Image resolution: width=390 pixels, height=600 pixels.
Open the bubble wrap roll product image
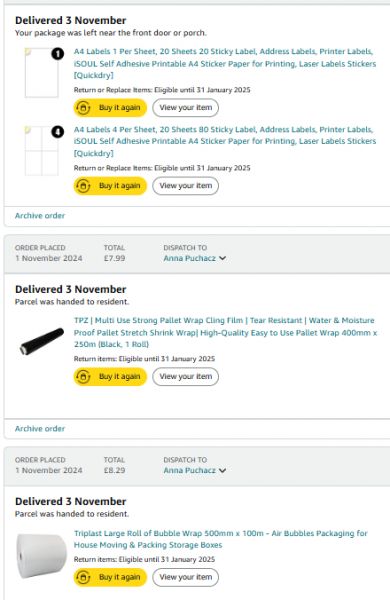coord(42,556)
